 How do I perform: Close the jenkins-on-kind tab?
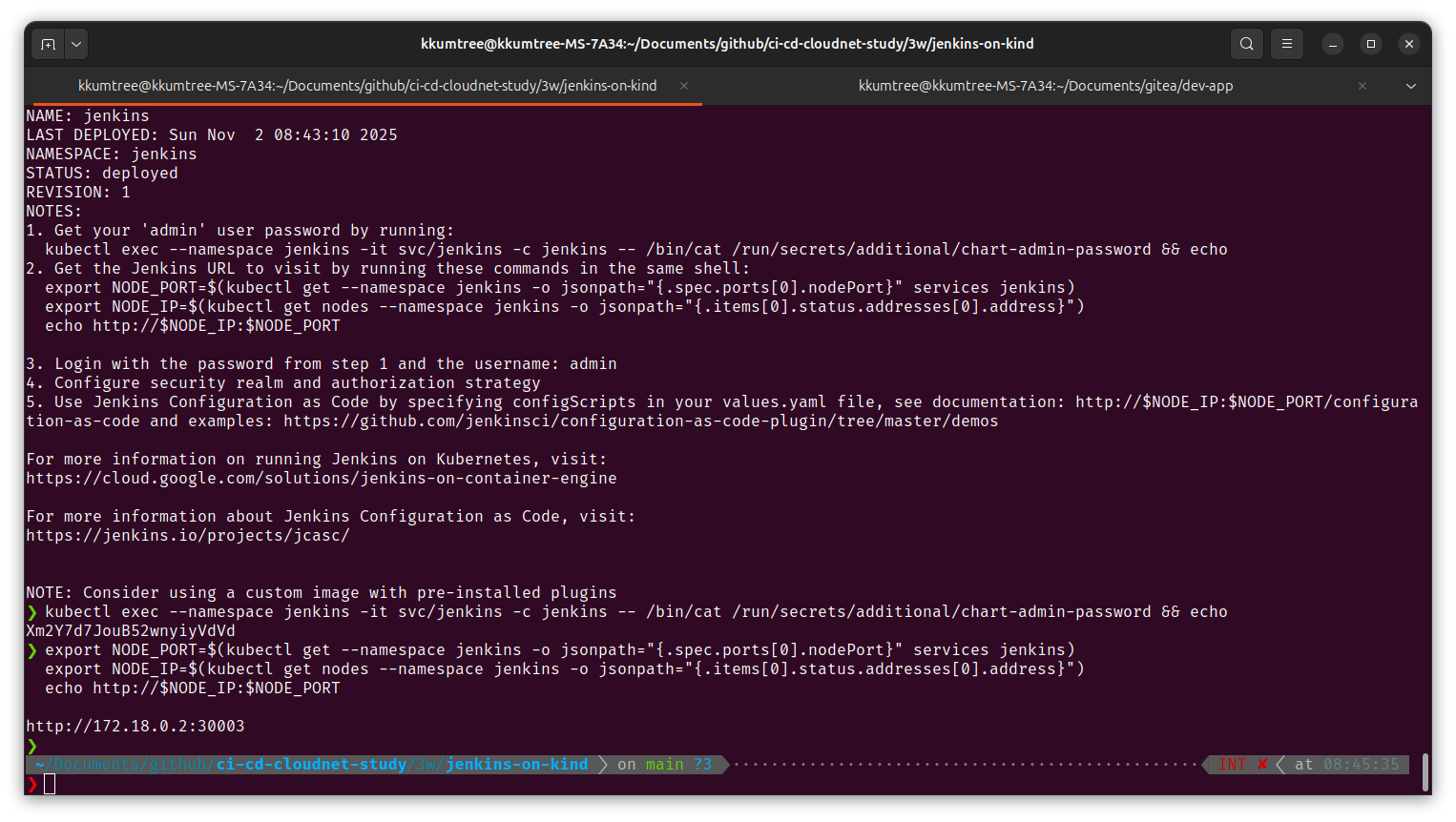684,86
